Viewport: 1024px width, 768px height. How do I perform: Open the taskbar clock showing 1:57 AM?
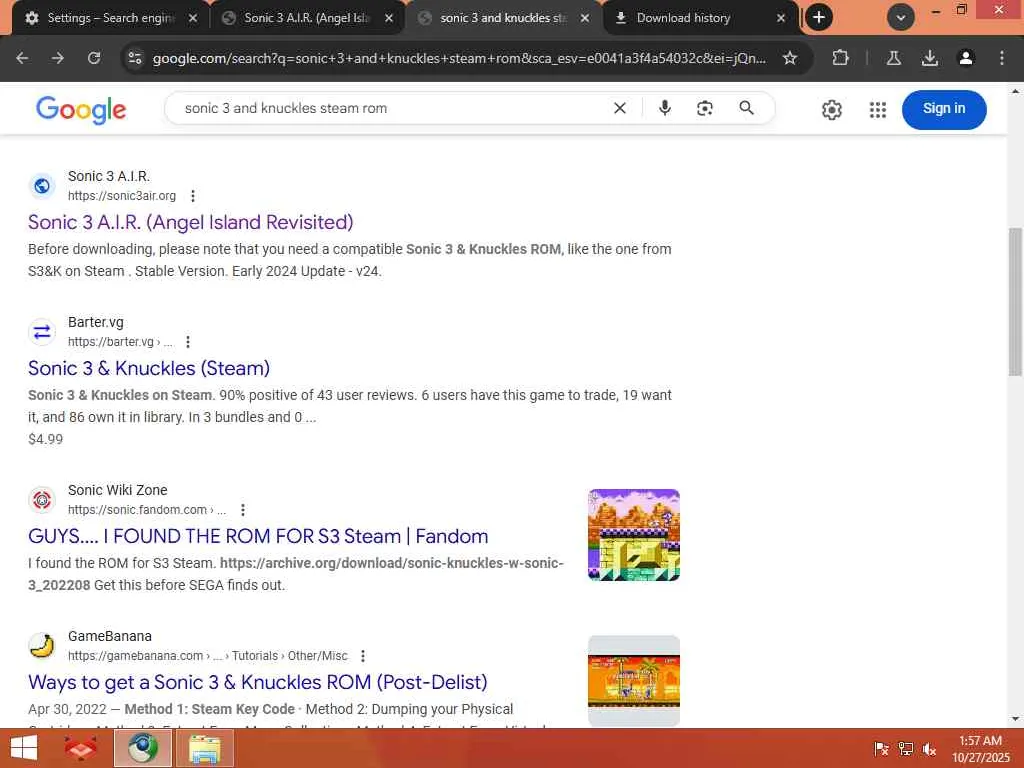pyautogui.click(x=980, y=748)
